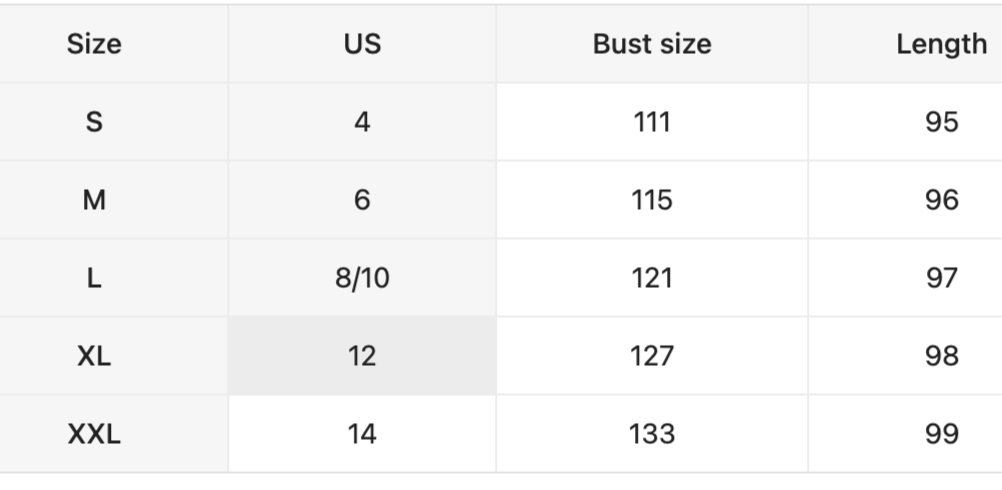Click the US size 8/10 cell
1002x490 pixels.
tap(361, 278)
